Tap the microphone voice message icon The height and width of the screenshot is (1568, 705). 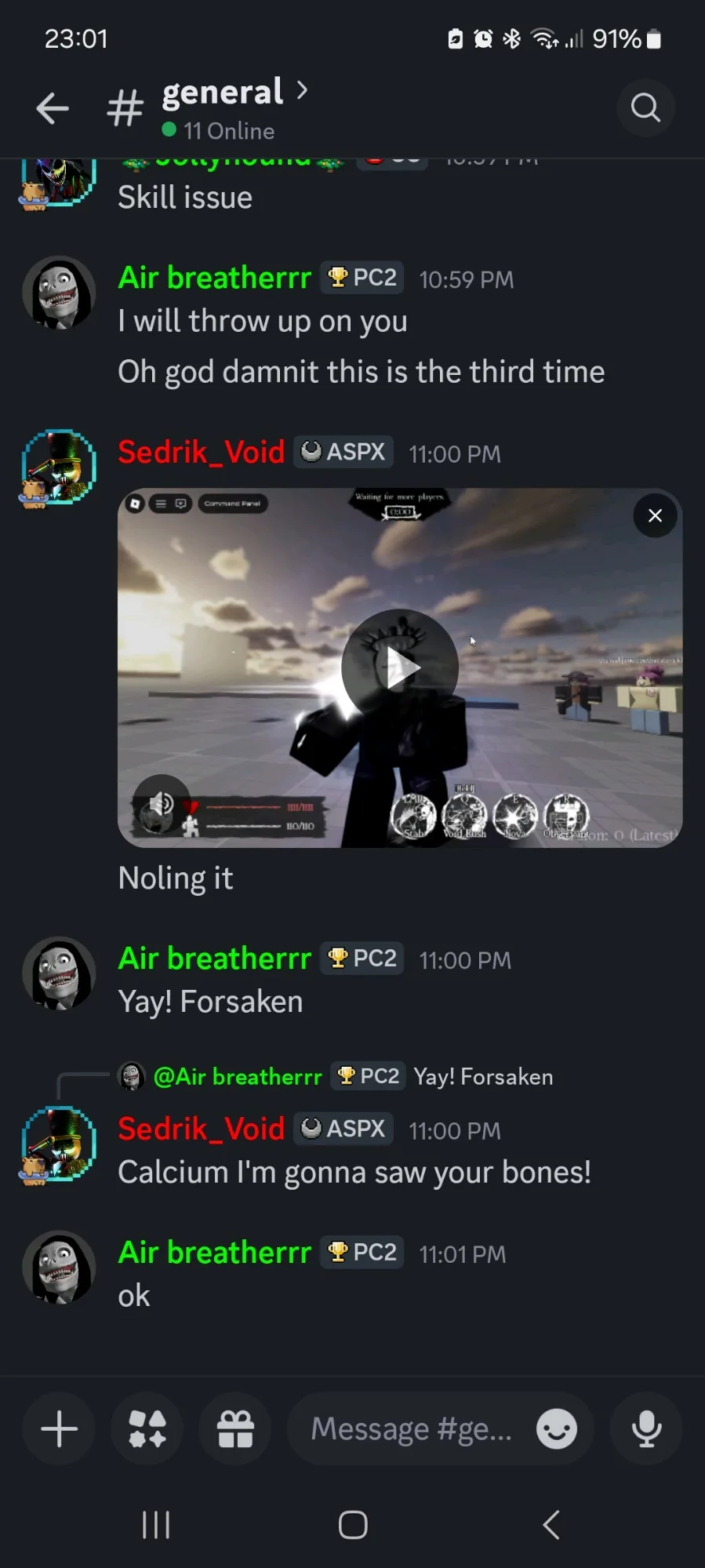click(x=646, y=1428)
